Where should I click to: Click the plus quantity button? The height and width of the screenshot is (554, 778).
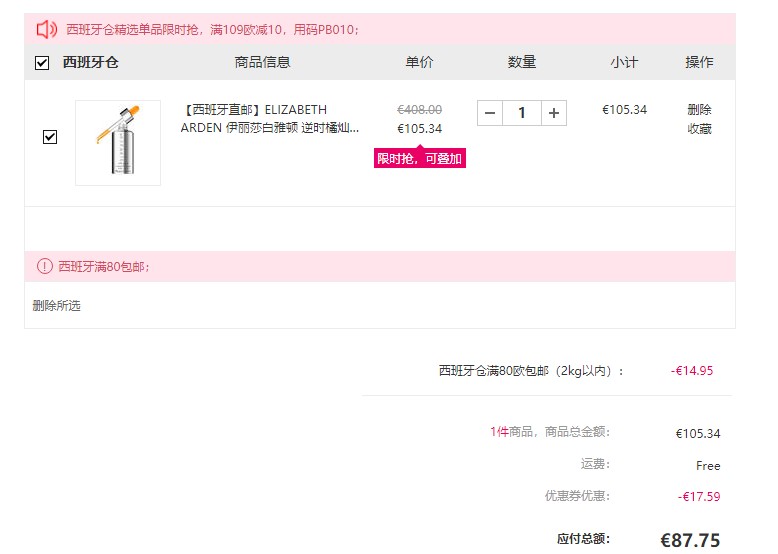[x=554, y=113]
